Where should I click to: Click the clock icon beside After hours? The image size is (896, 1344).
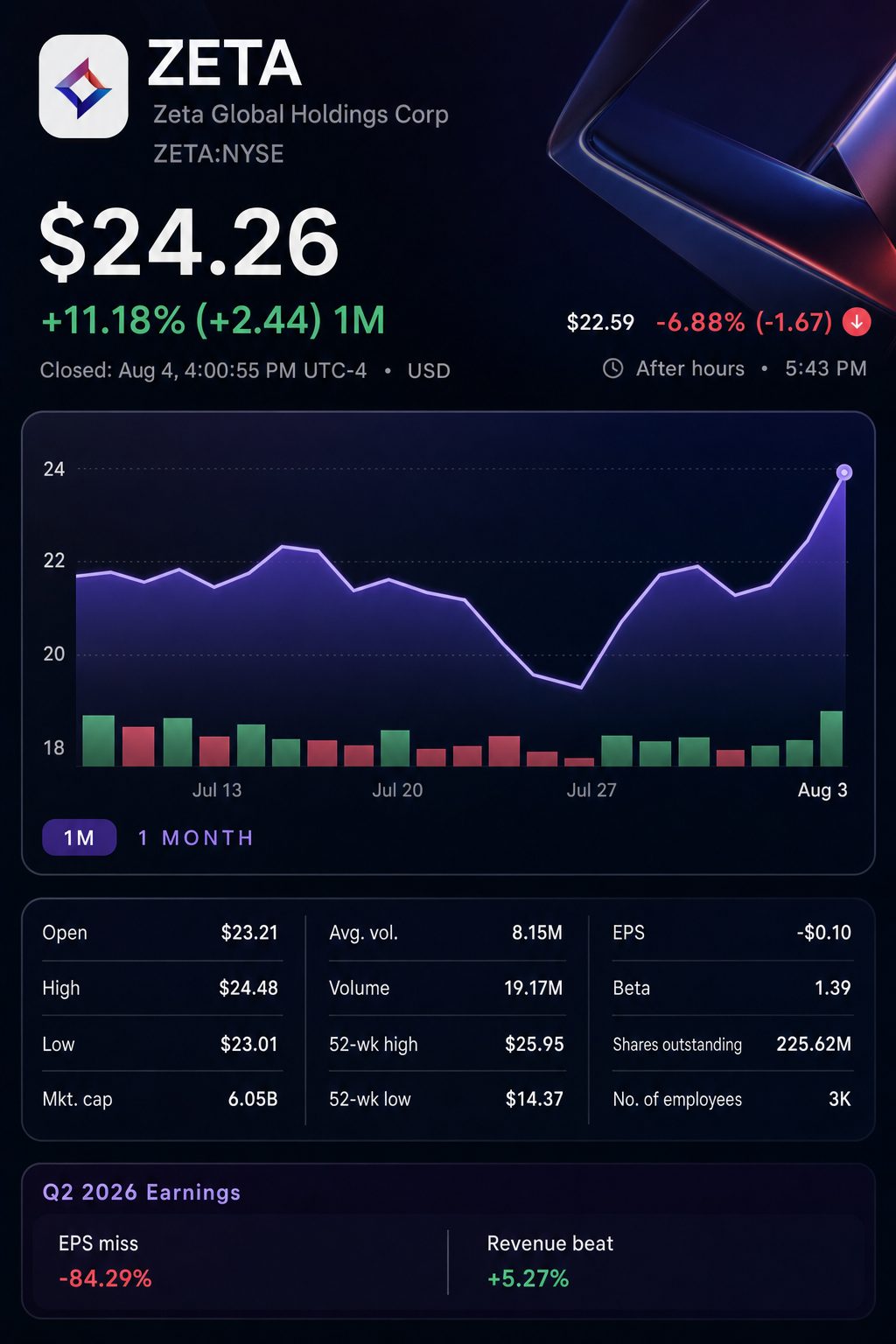(613, 368)
